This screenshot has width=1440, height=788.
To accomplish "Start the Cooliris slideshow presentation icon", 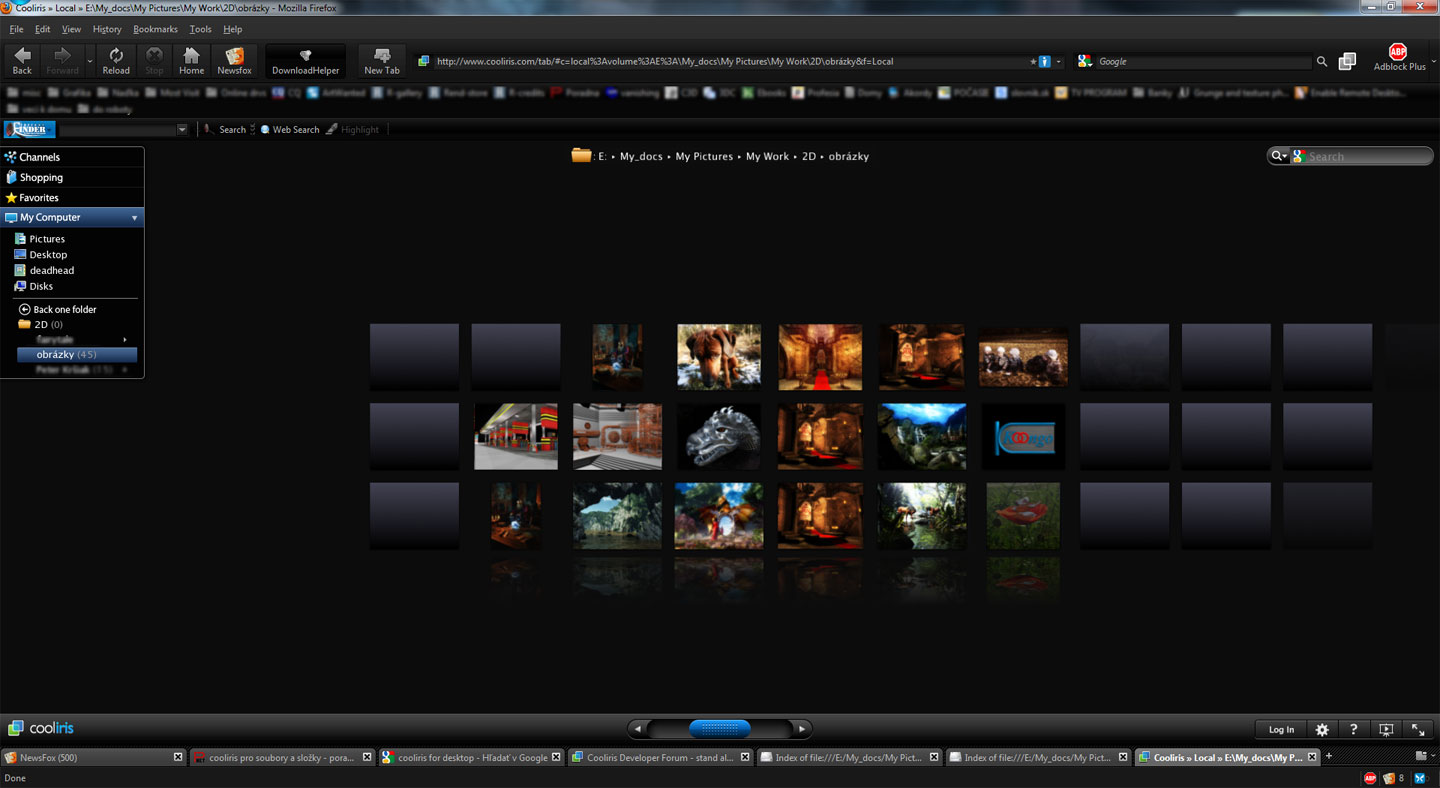I will coord(1385,730).
